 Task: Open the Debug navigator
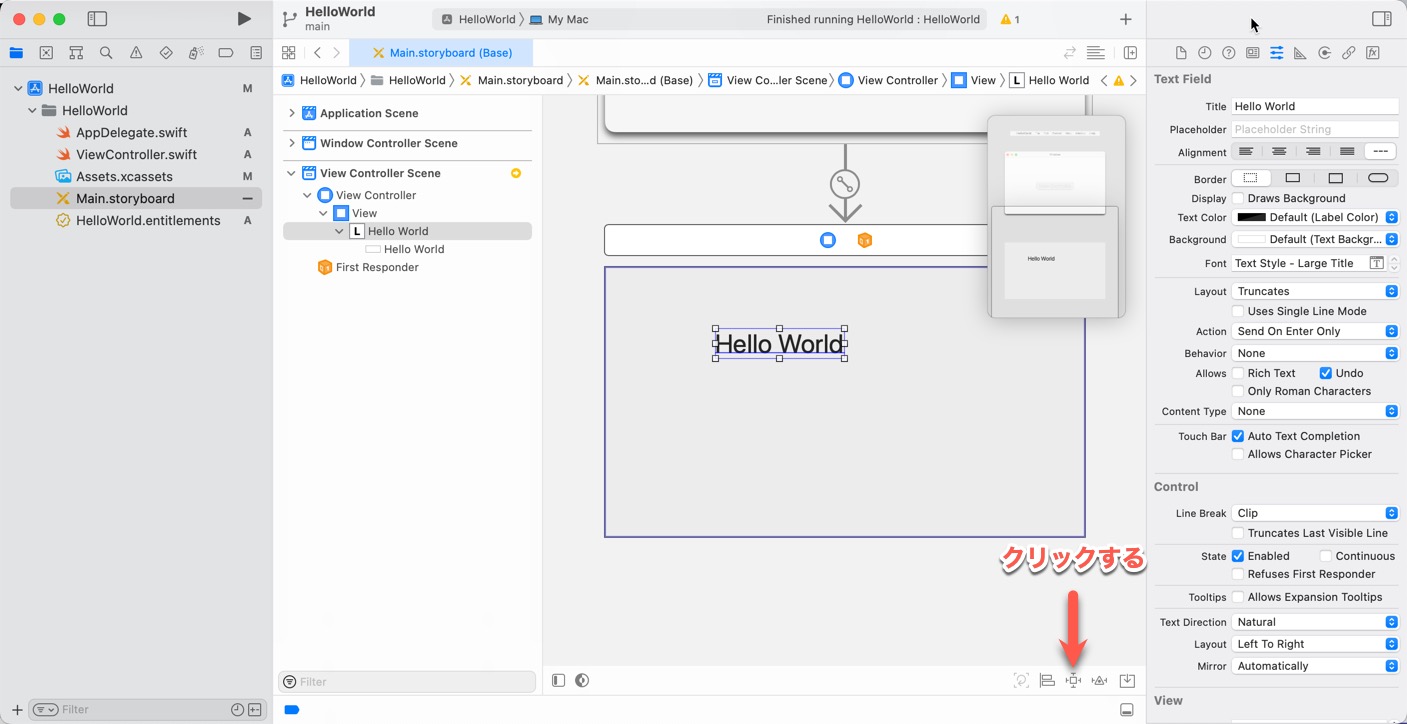tap(196, 53)
